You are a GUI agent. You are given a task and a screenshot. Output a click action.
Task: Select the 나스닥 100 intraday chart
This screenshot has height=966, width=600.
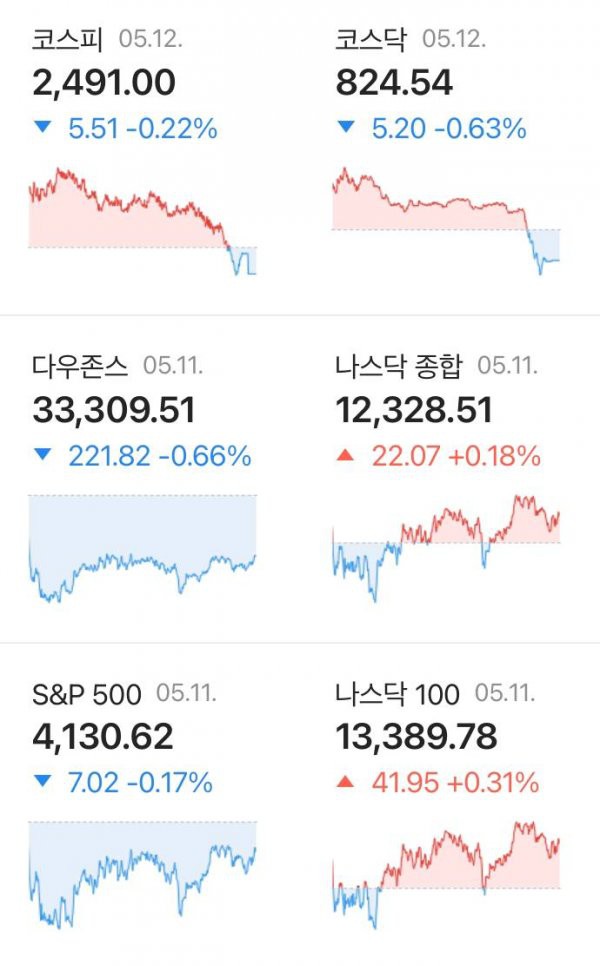click(x=446, y=875)
